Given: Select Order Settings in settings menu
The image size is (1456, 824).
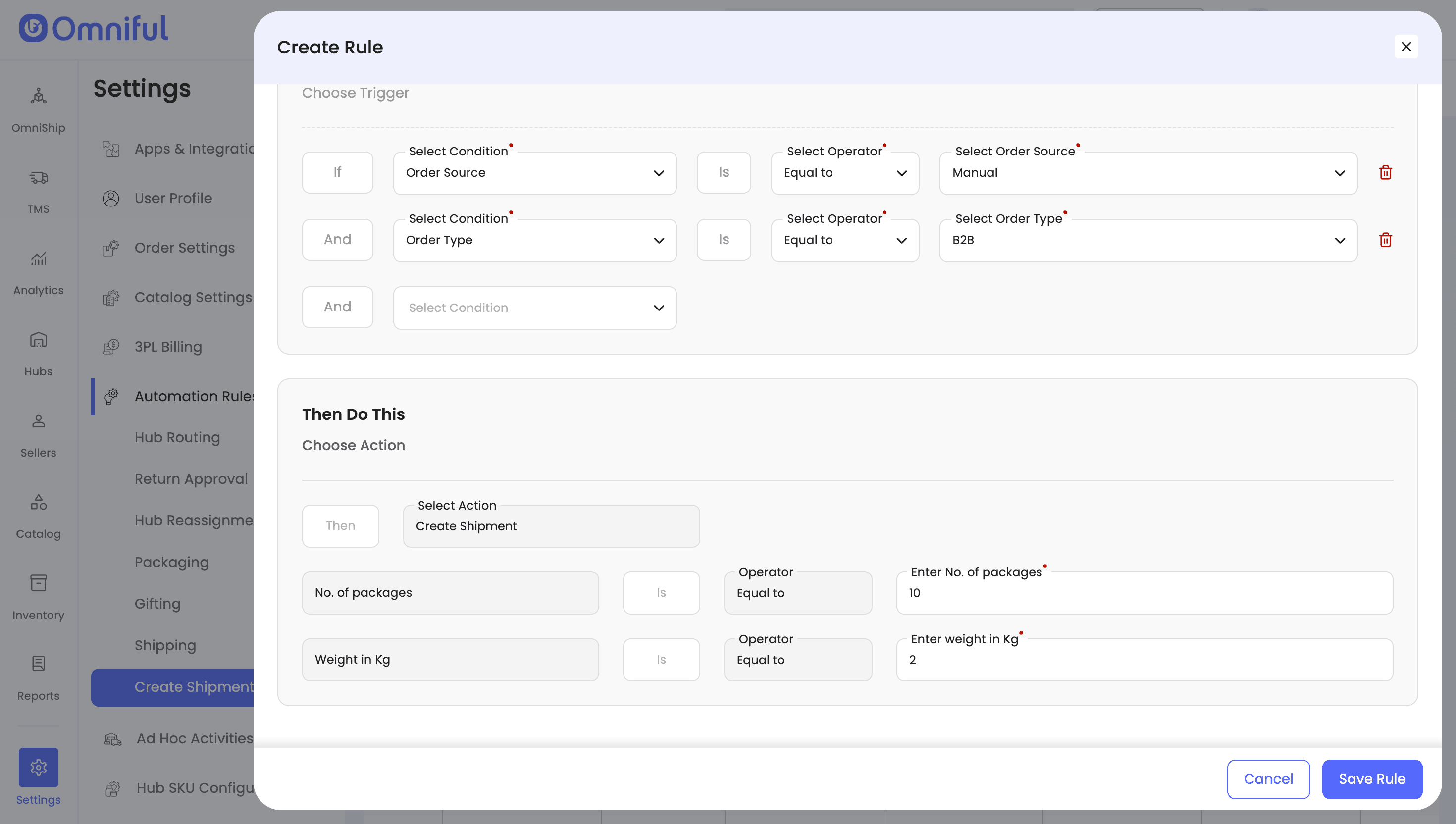Looking at the screenshot, I should click(184, 248).
